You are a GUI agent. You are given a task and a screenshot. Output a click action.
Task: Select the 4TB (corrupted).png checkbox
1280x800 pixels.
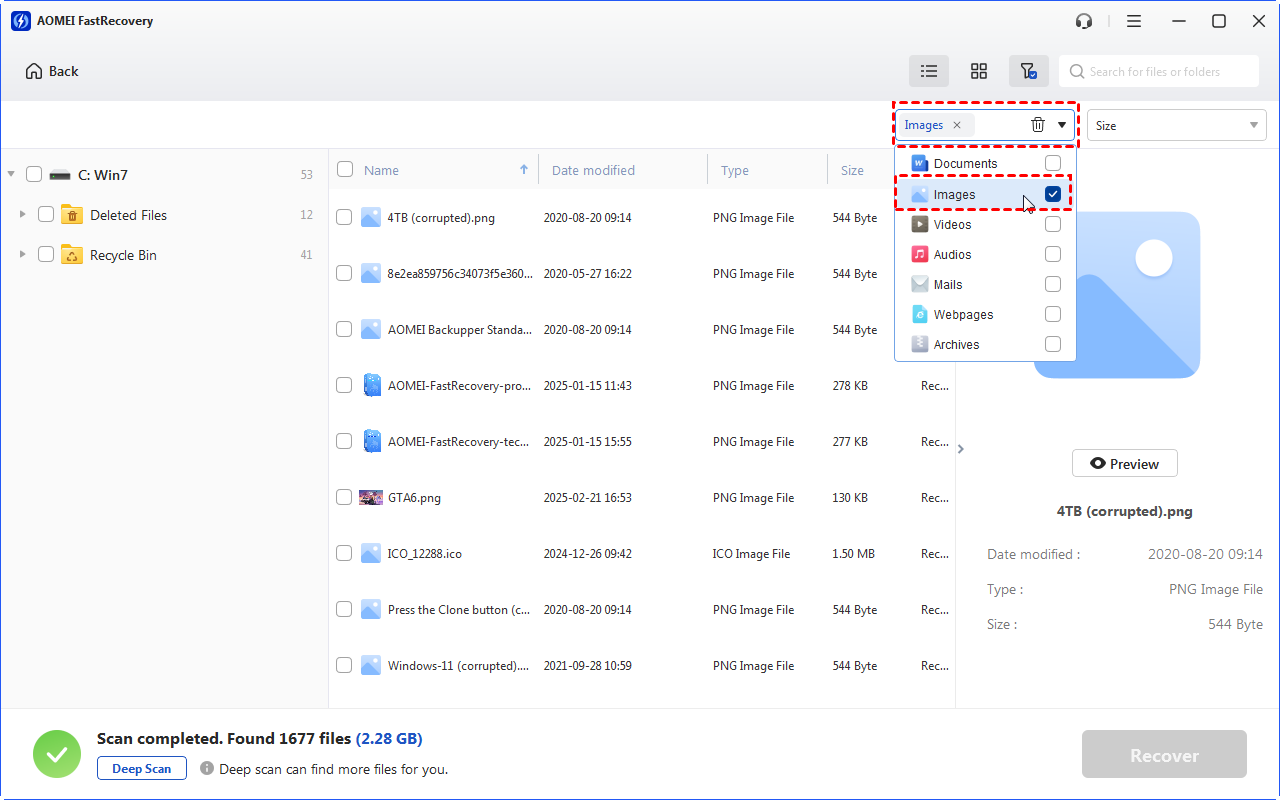click(x=344, y=217)
